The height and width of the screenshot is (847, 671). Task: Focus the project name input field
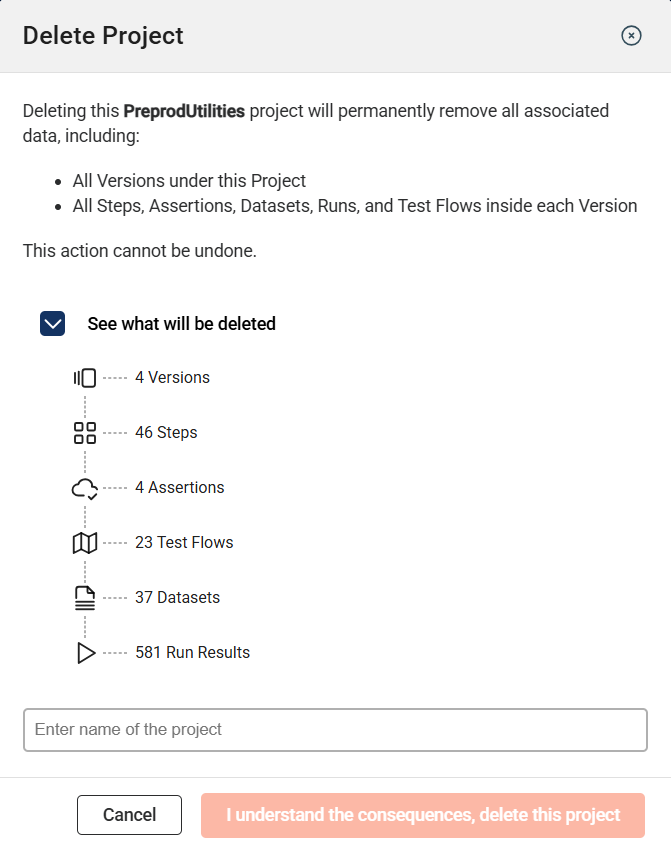[335, 730]
